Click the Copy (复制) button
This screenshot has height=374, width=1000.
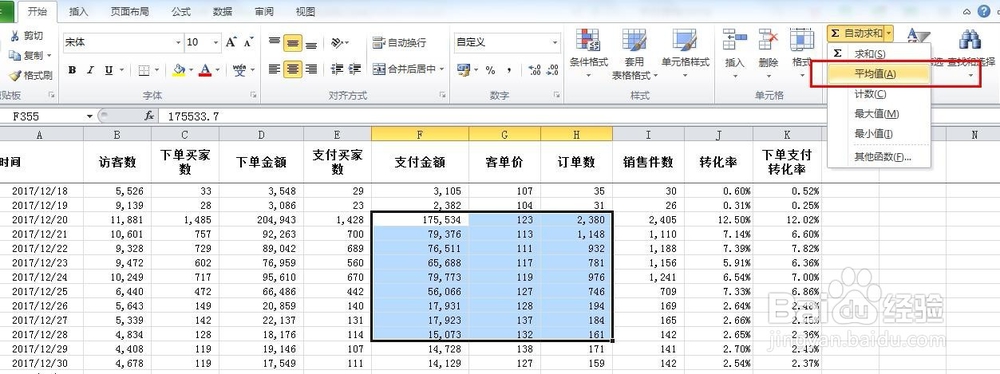(26, 56)
